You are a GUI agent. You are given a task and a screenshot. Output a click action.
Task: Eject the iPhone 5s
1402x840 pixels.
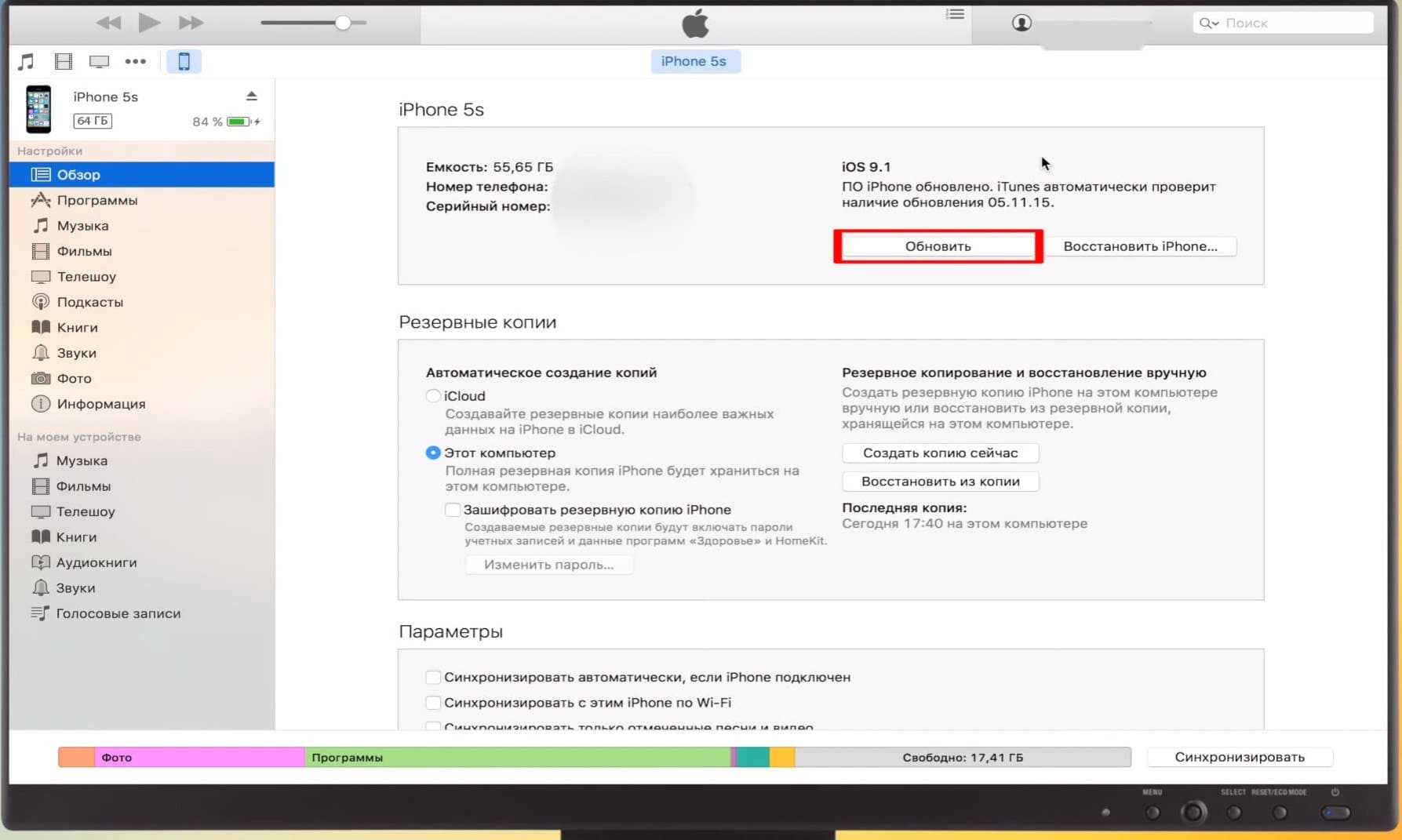coord(251,96)
